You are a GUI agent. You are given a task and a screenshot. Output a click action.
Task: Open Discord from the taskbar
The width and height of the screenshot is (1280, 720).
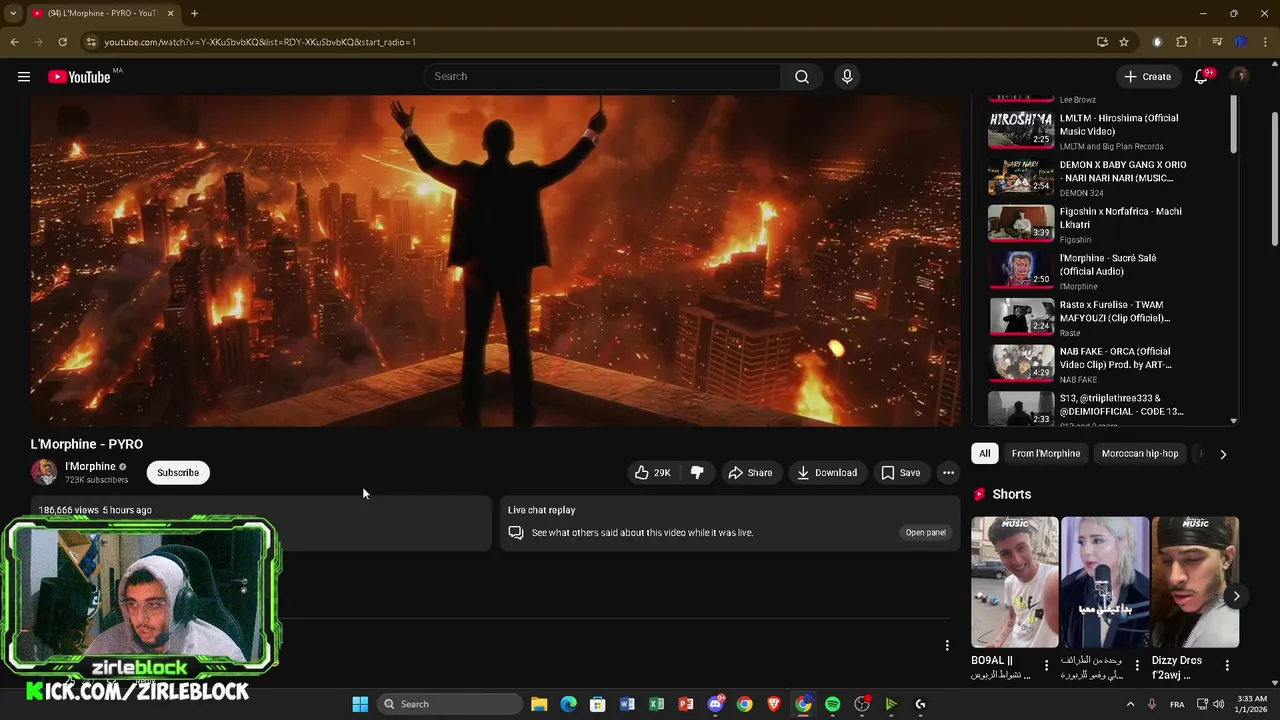click(715, 704)
